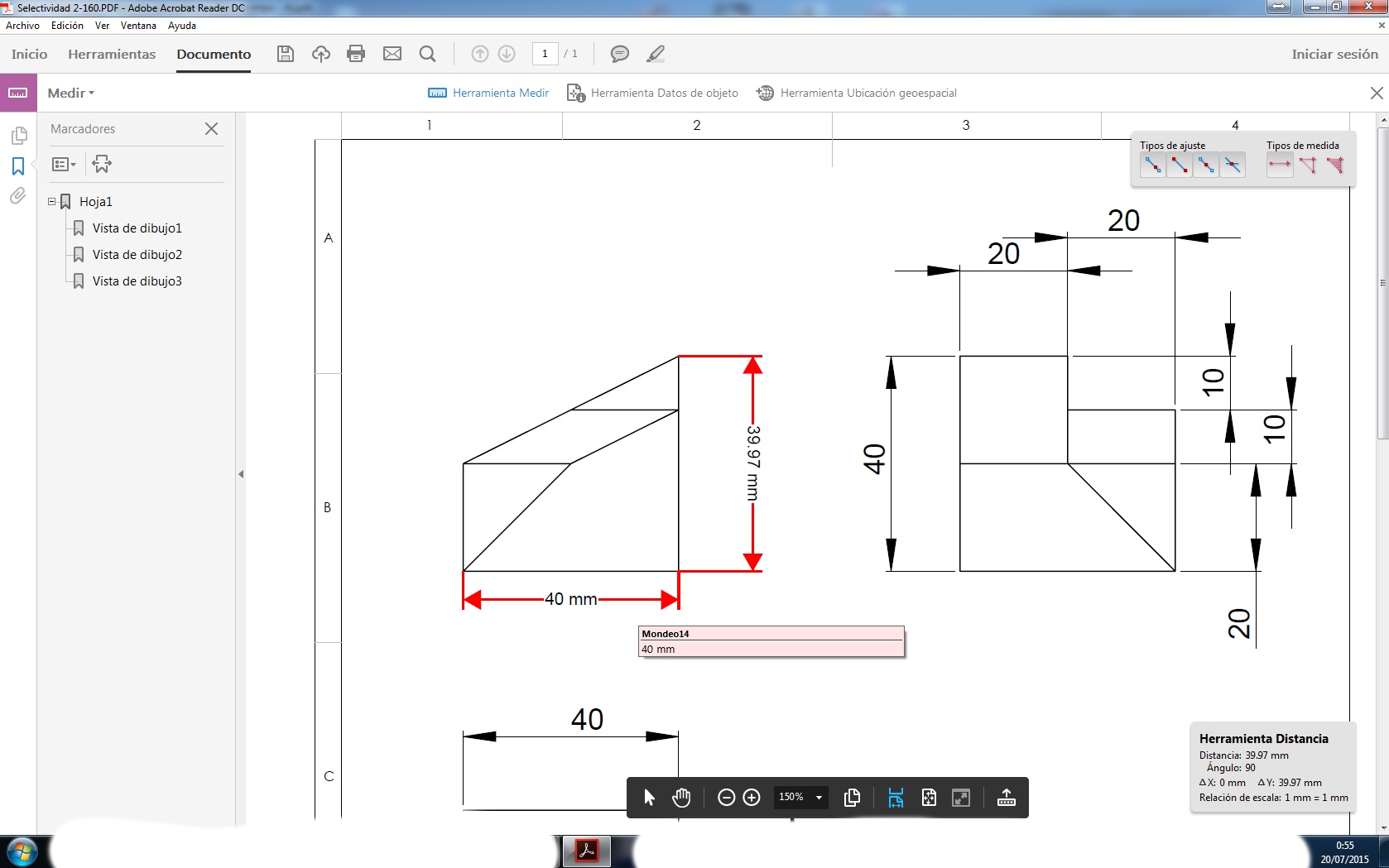1389x868 pixels.
Task: Switch to the Inicio tab
Action: pos(29,54)
